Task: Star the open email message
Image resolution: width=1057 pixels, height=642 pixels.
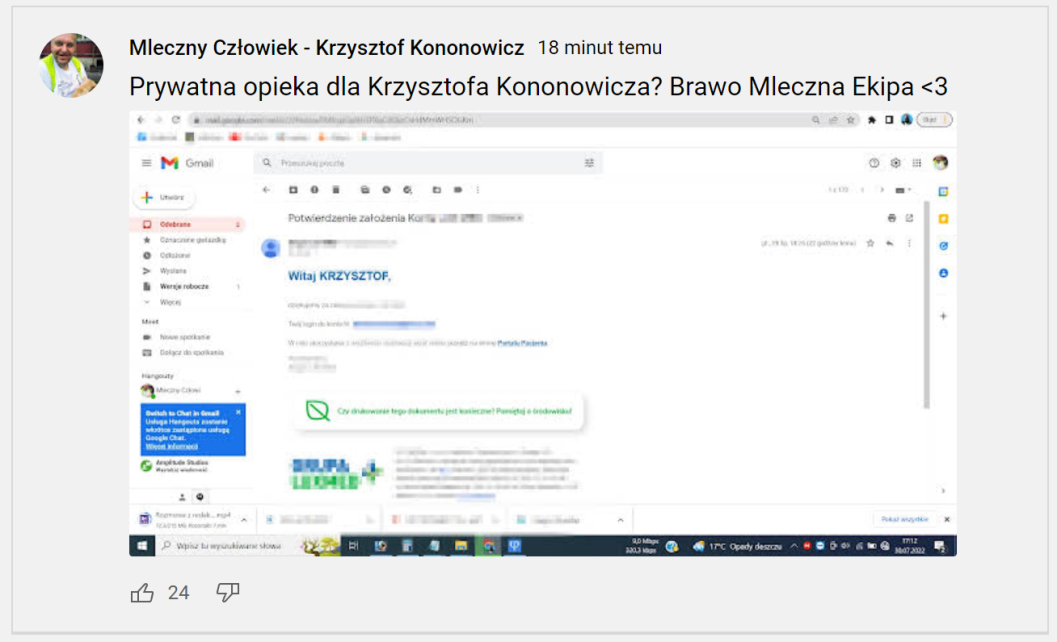Action: point(871,243)
